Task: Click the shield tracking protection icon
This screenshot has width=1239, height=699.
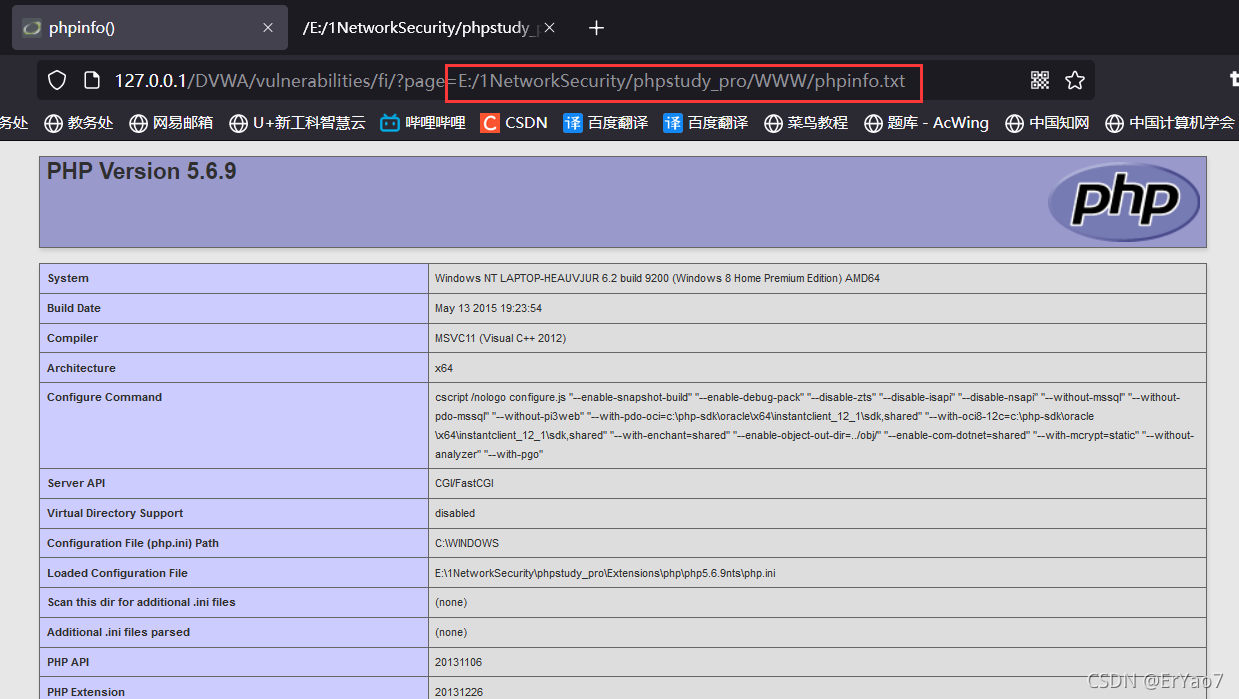Action: point(57,81)
